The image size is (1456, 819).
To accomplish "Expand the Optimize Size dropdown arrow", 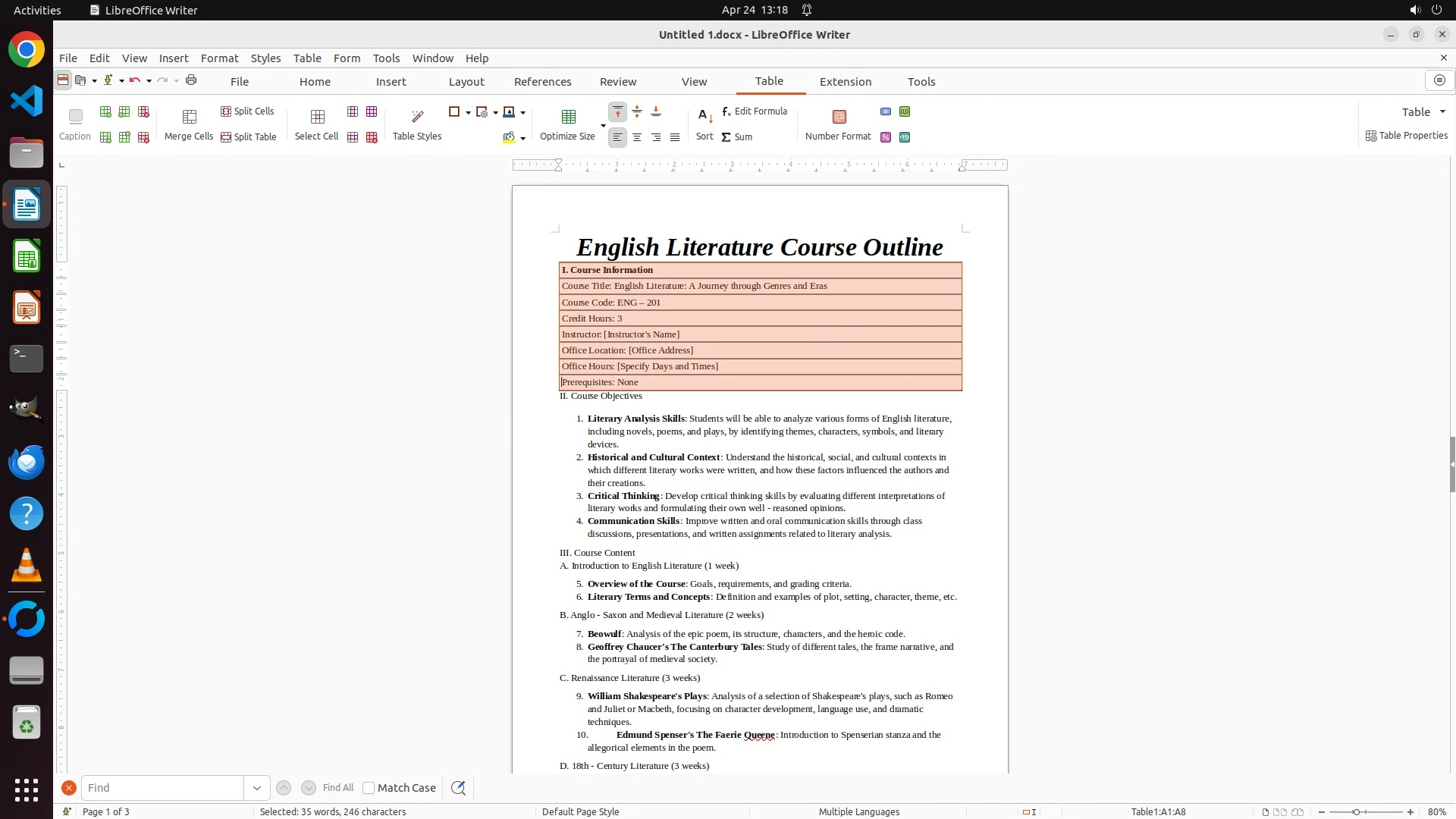I will click(x=603, y=126).
